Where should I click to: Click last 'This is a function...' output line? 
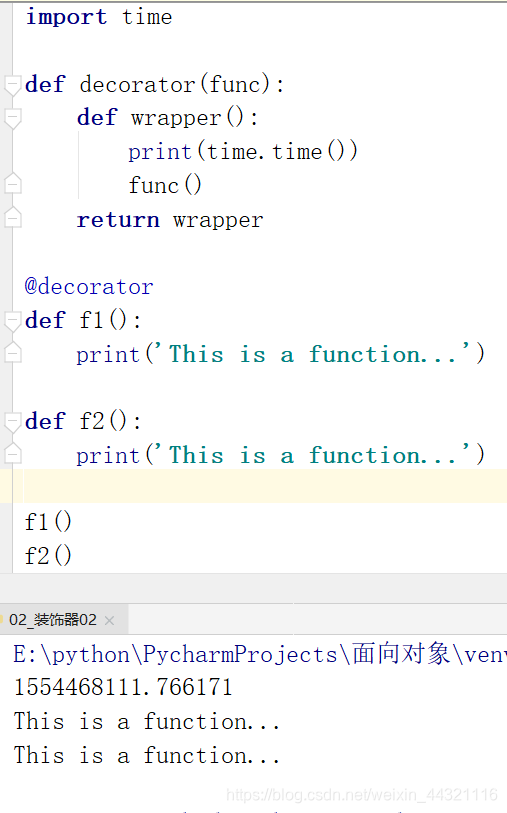click(147, 755)
